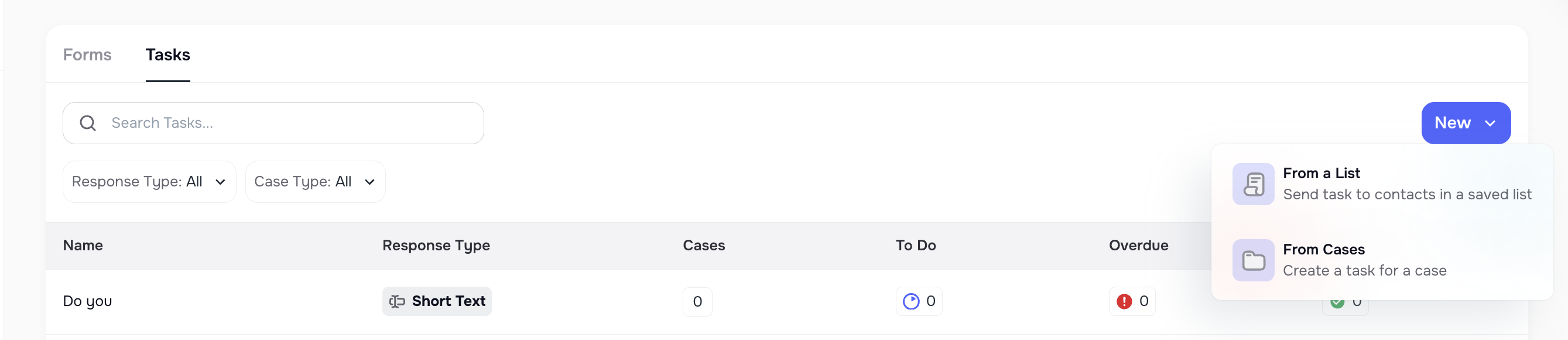Click the From Cases folder icon
This screenshot has width=1568, height=340.
[1252, 260]
